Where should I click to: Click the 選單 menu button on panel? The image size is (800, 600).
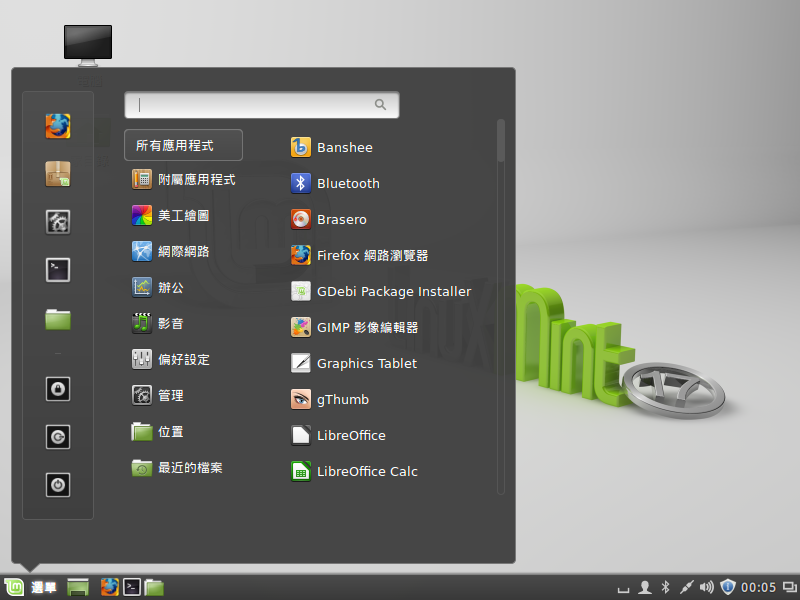pyautogui.click(x=32, y=587)
